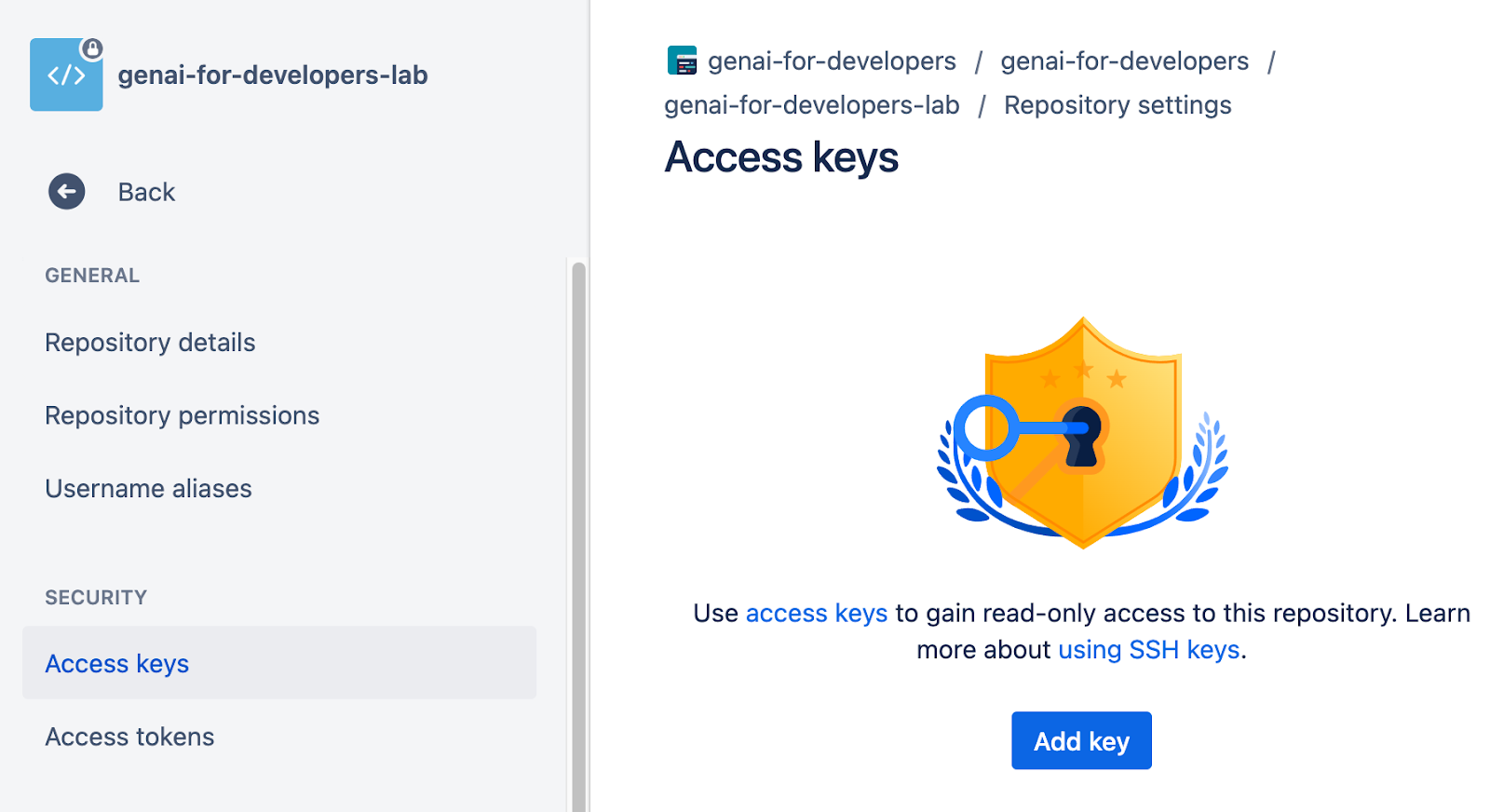Click the repository code avatar icon
1490x812 pixels.
pos(65,75)
